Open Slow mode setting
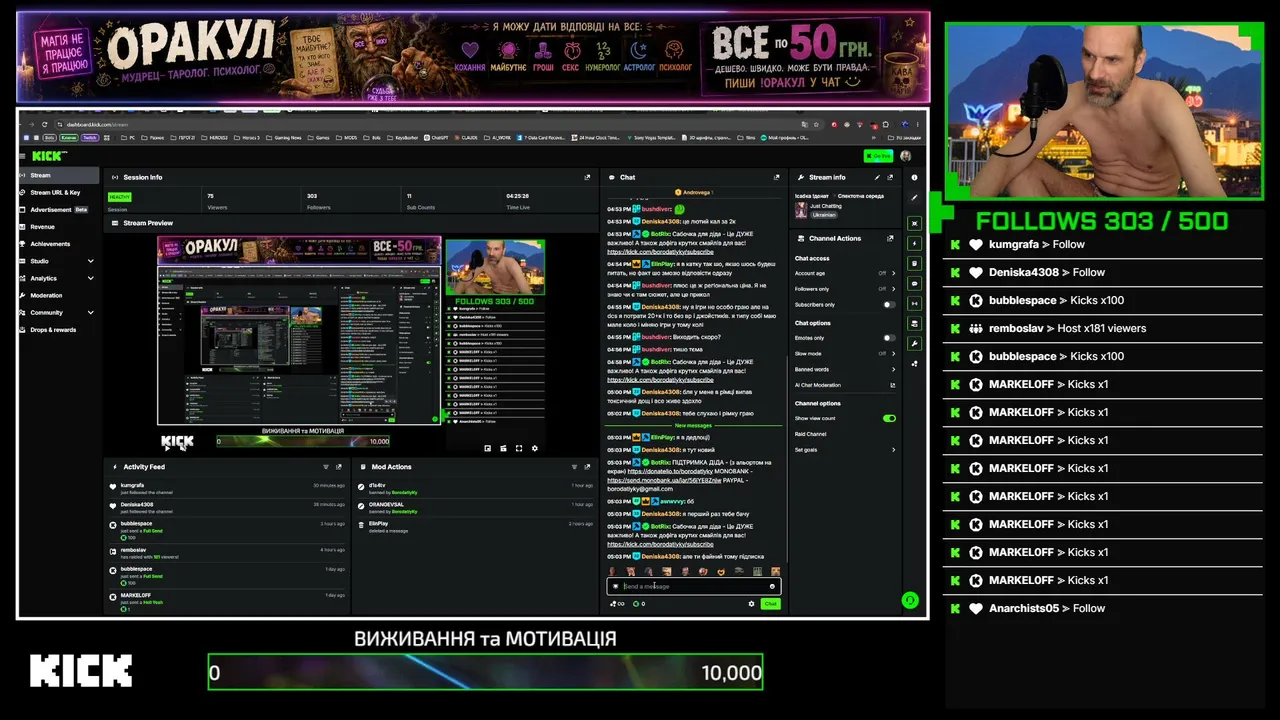This screenshot has width=1280, height=720. 845,353
